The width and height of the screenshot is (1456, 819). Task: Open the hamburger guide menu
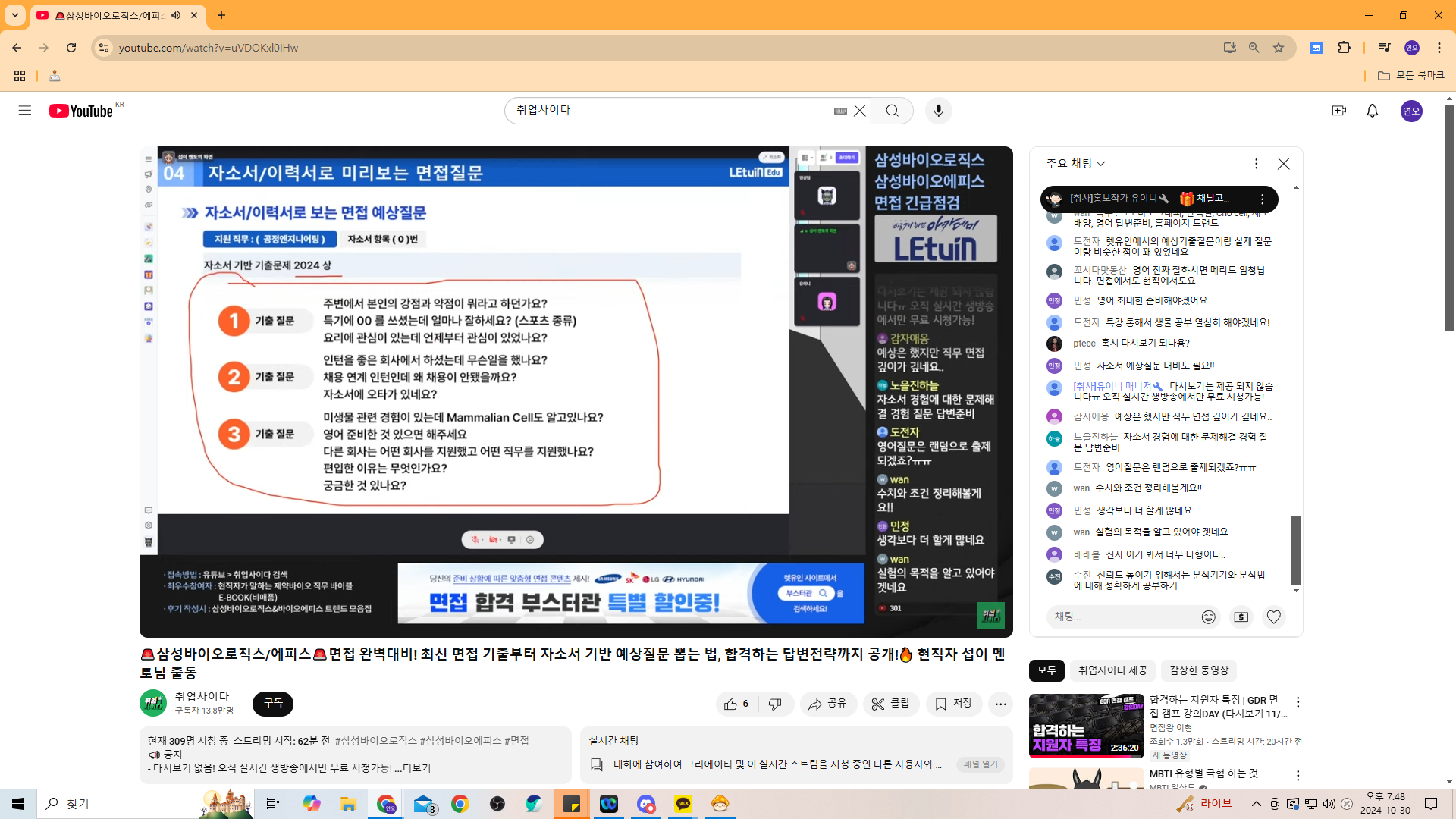pyautogui.click(x=25, y=111)
